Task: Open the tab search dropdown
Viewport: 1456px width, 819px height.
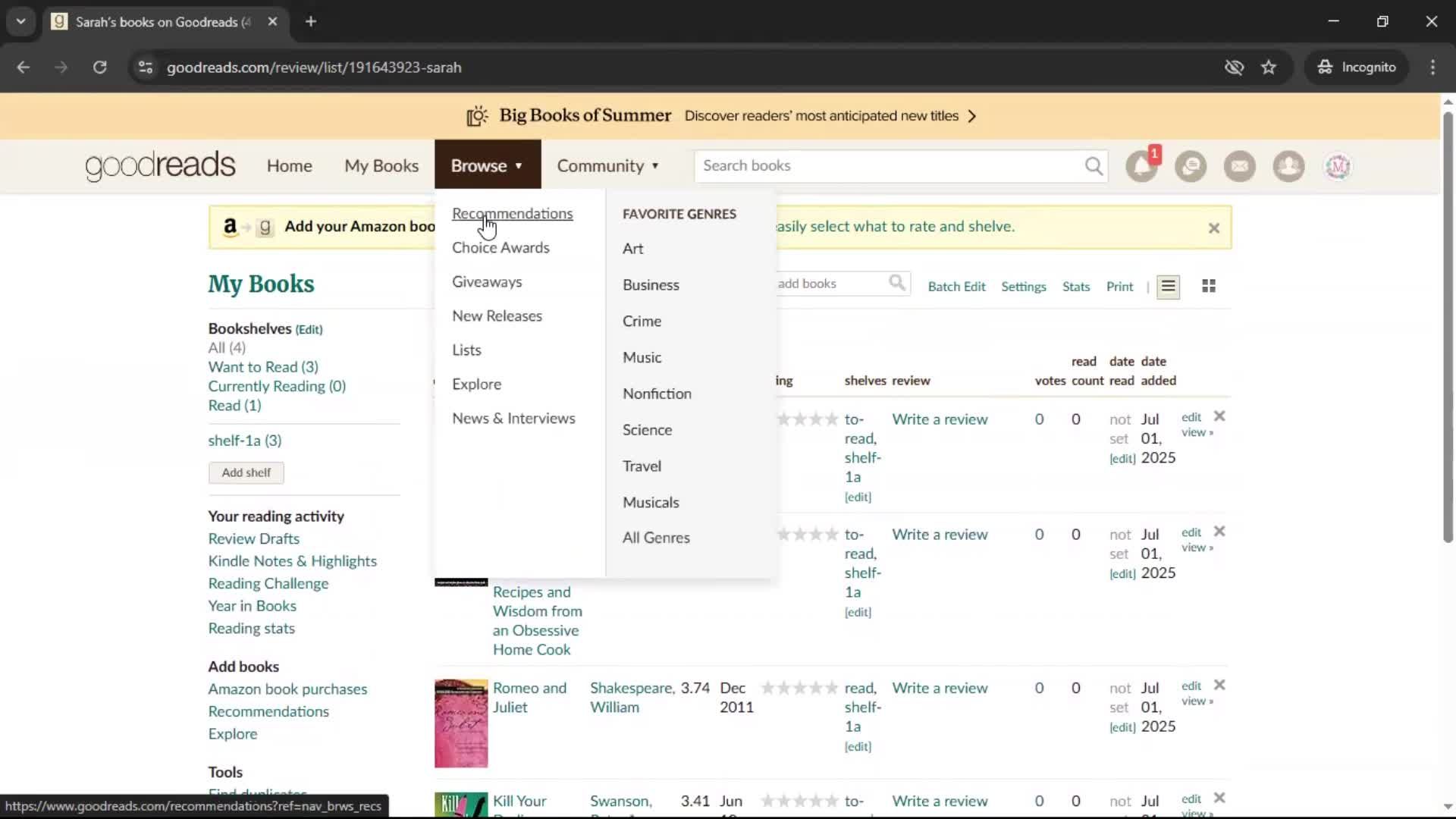Action: [x=21, y=21]
